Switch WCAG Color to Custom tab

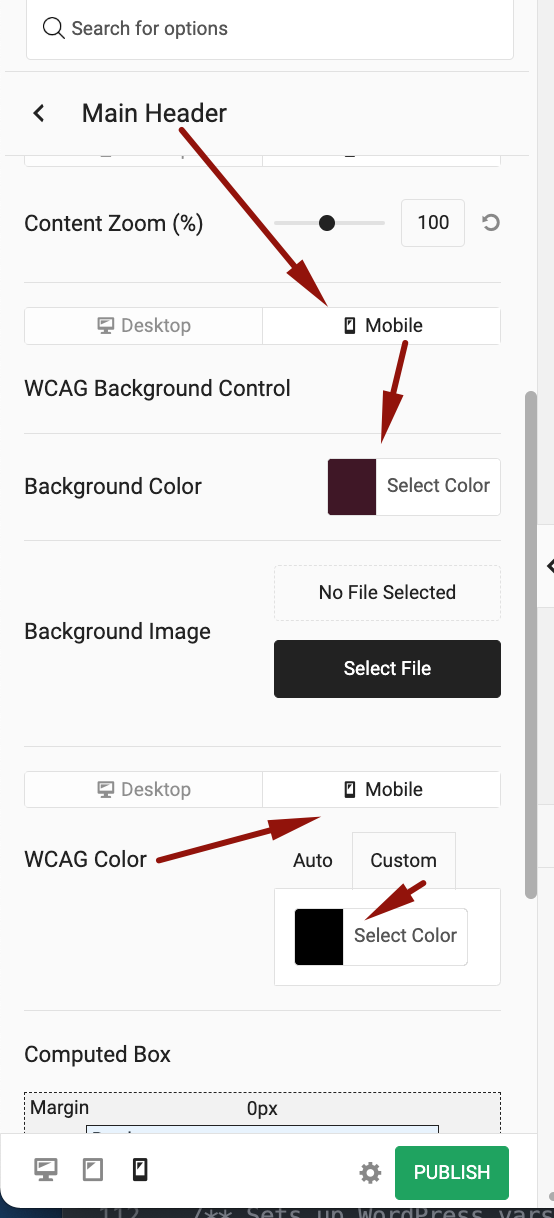tap(403, 860)
